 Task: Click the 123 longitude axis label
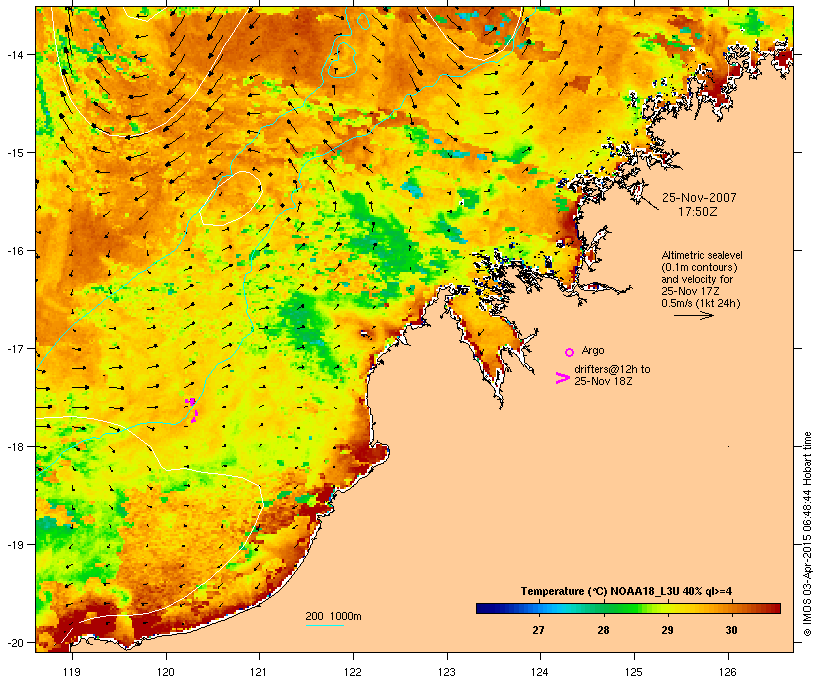447,672
